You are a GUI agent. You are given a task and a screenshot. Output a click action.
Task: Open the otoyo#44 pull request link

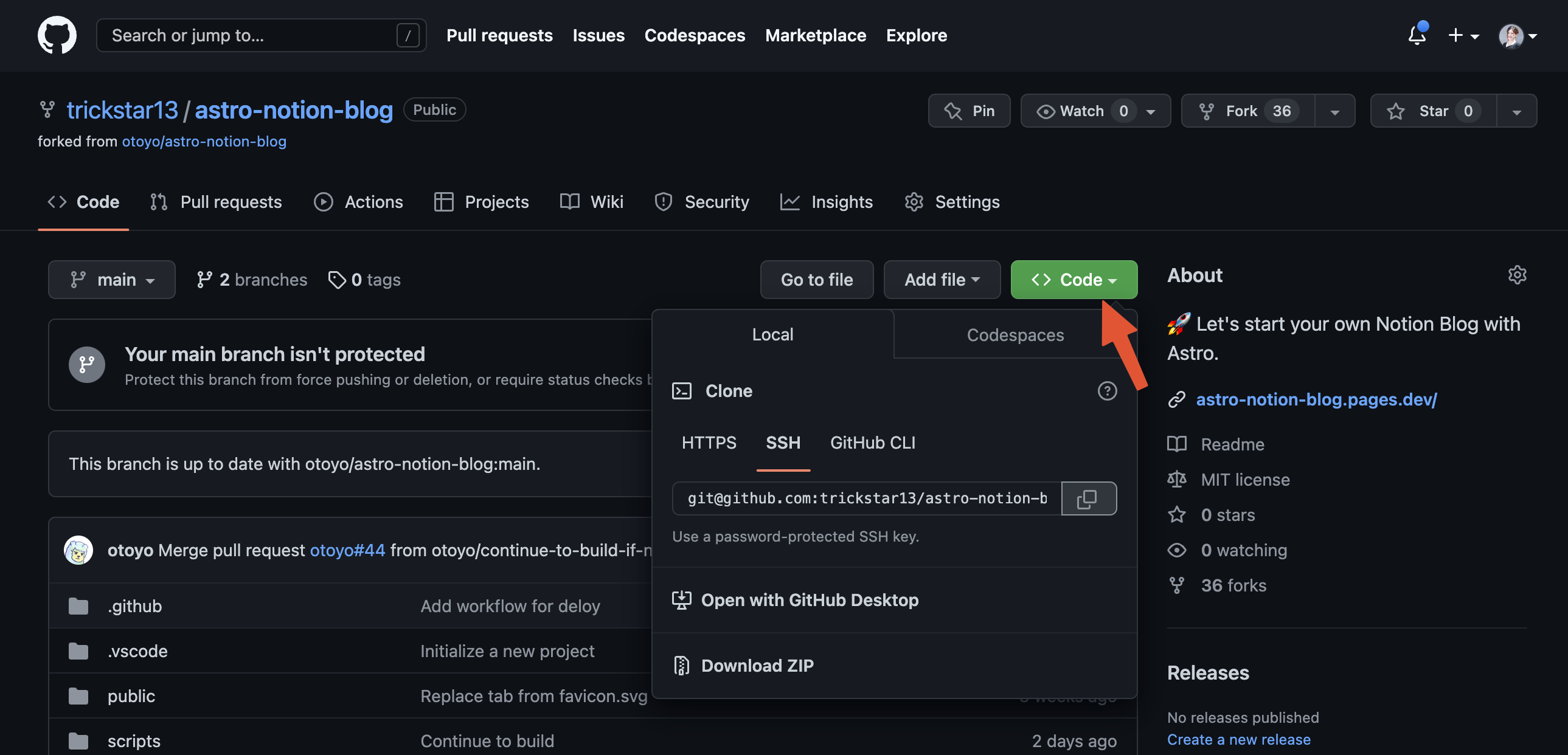click(x=347, y=550)
